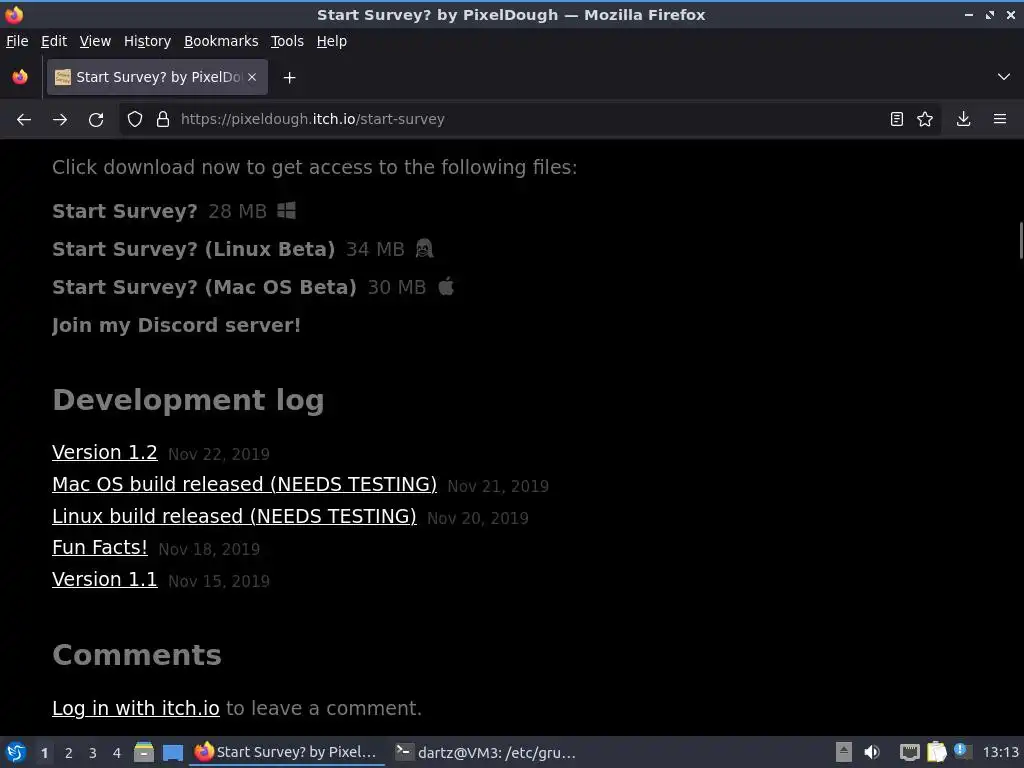This screenshot has height=768, width=1024.
Task: Bookmark this page with the star
Action: click(x=925, y=120)
